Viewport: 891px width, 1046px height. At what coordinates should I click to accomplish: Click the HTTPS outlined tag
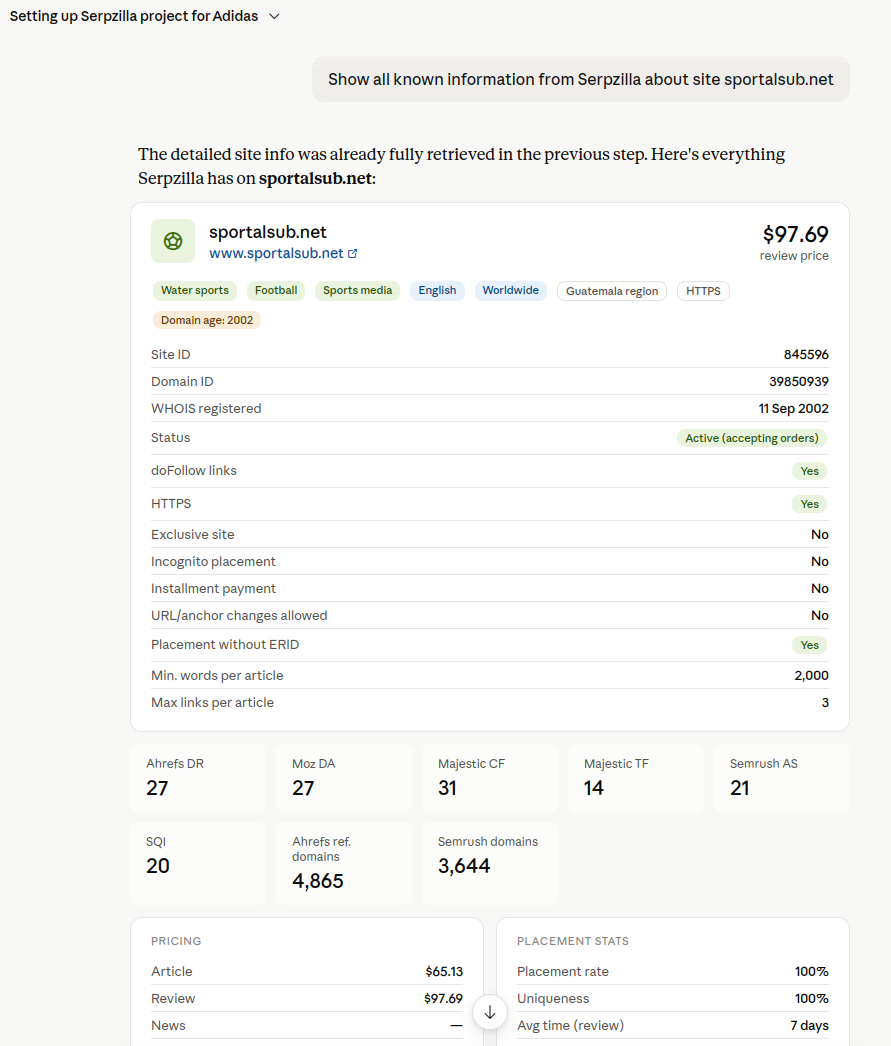(x=704, y=291)
